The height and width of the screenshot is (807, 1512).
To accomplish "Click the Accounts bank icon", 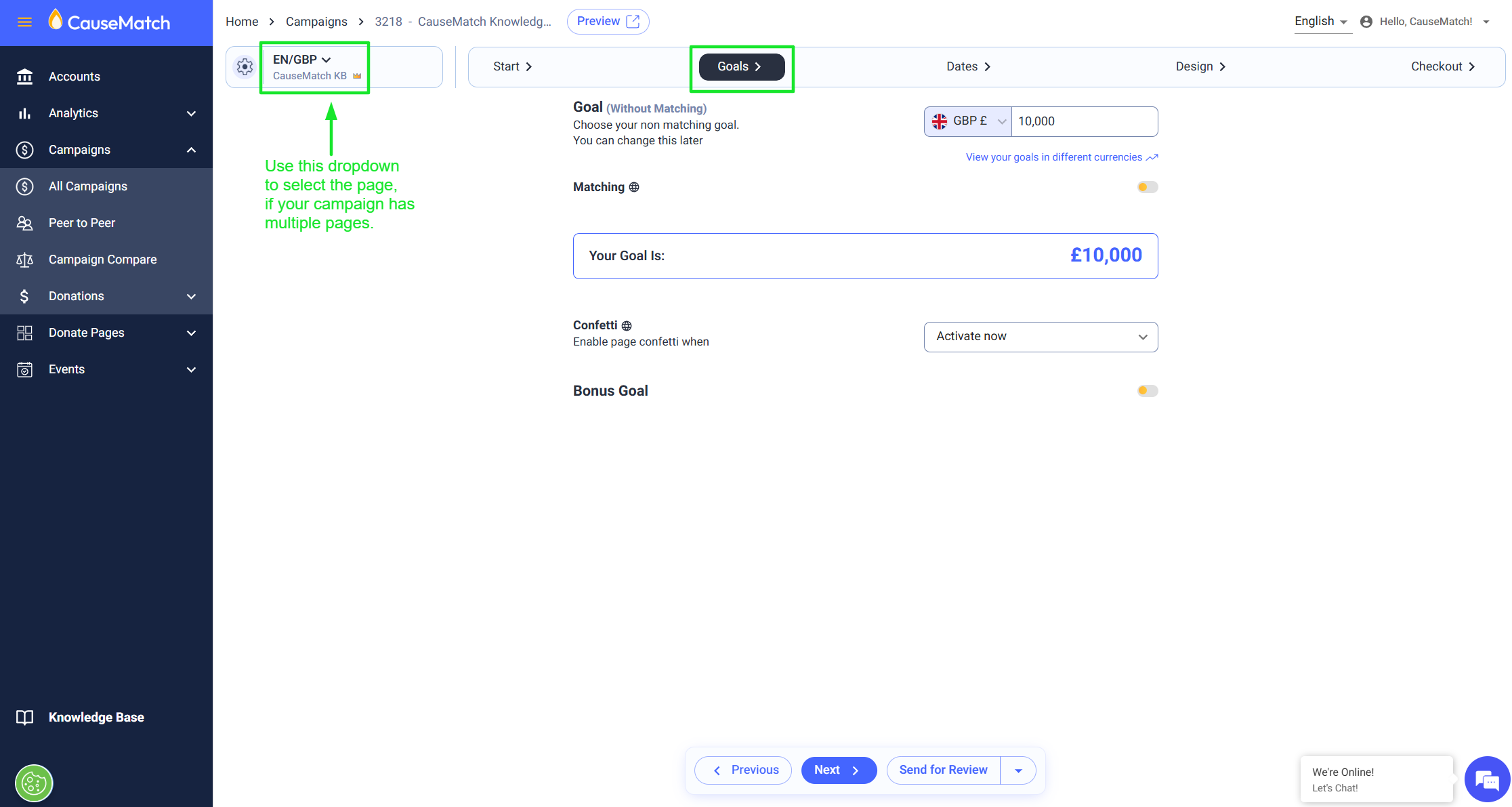I will pos(25,77).
